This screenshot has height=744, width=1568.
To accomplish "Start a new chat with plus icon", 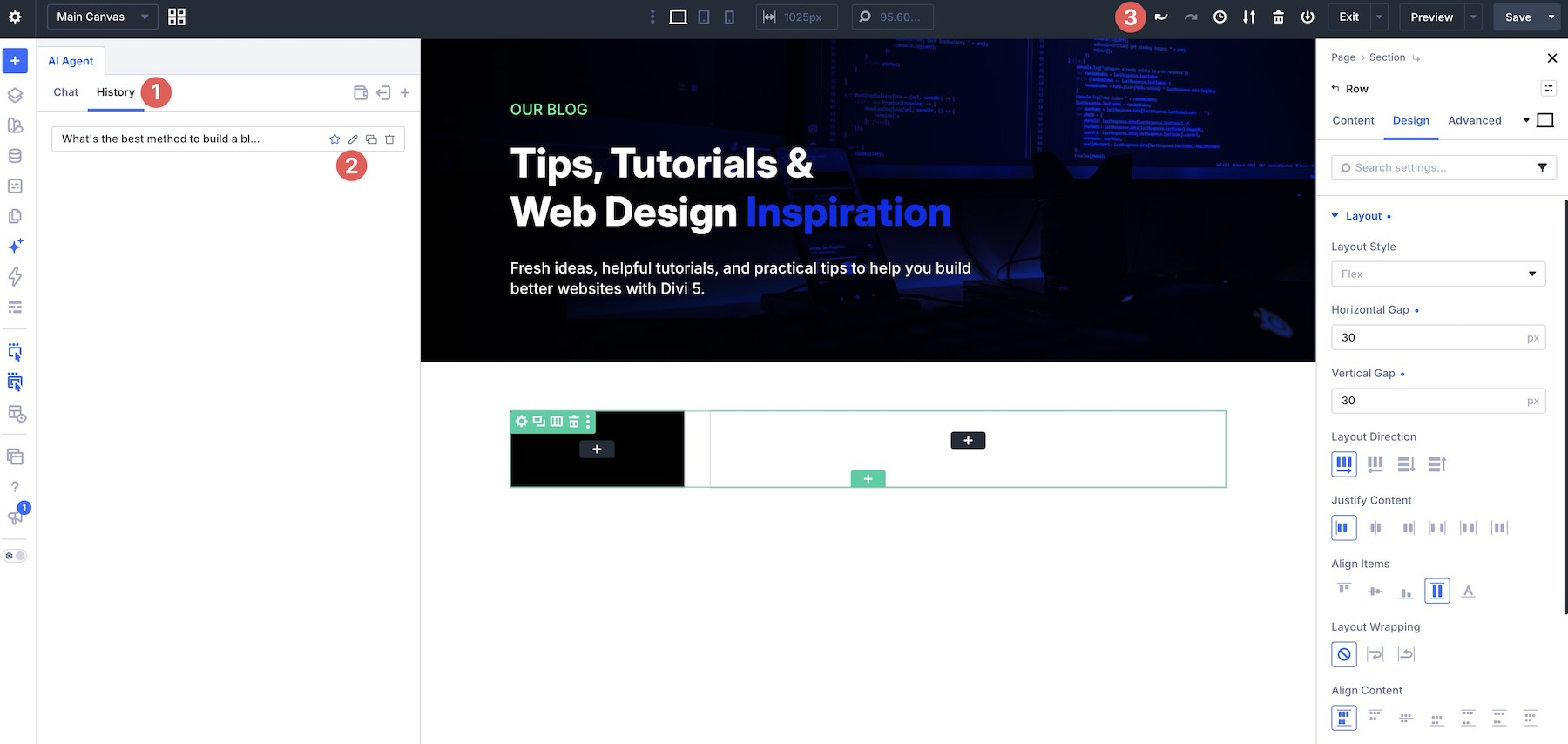I will [x=405, y=92].
